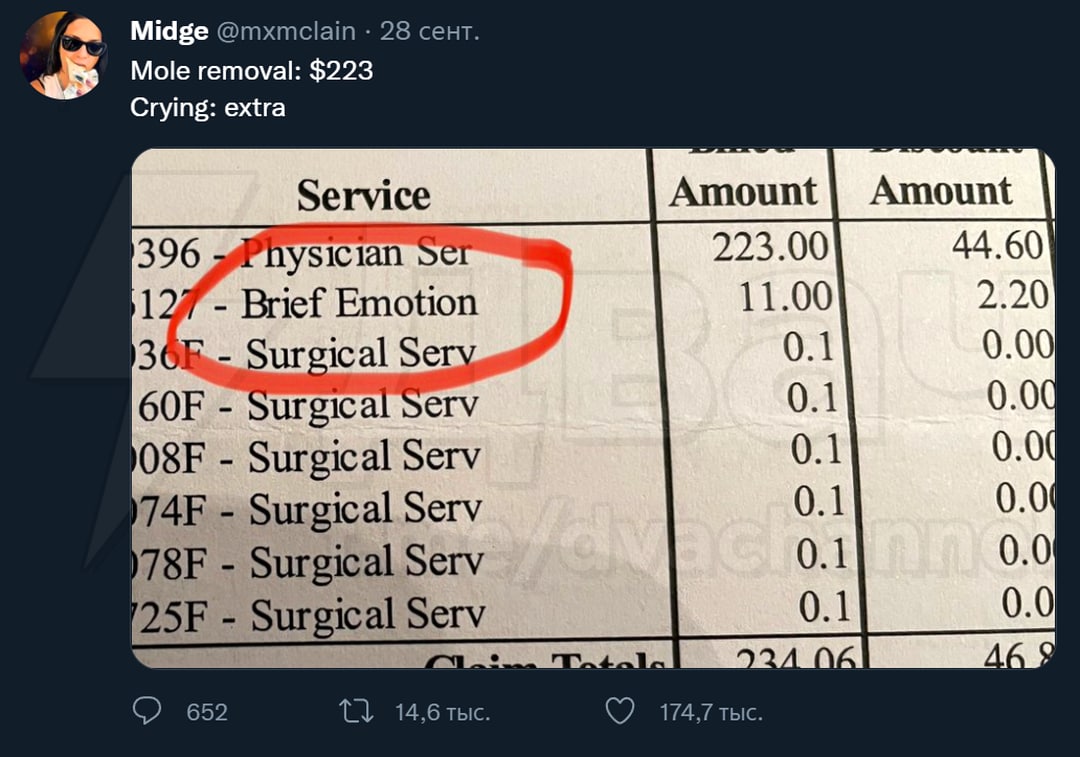
Task: View the 174,7 тыс. likes count
Action: point(711,712)
